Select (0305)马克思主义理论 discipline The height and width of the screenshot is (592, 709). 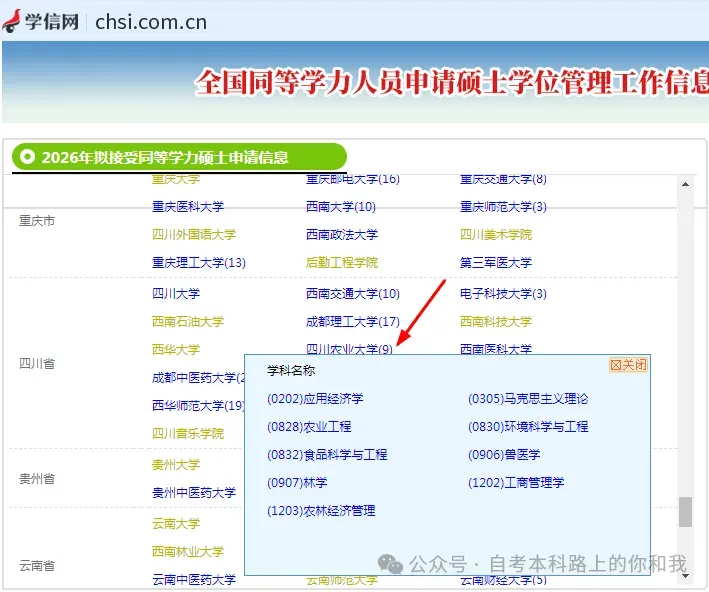tap(528, 398)
